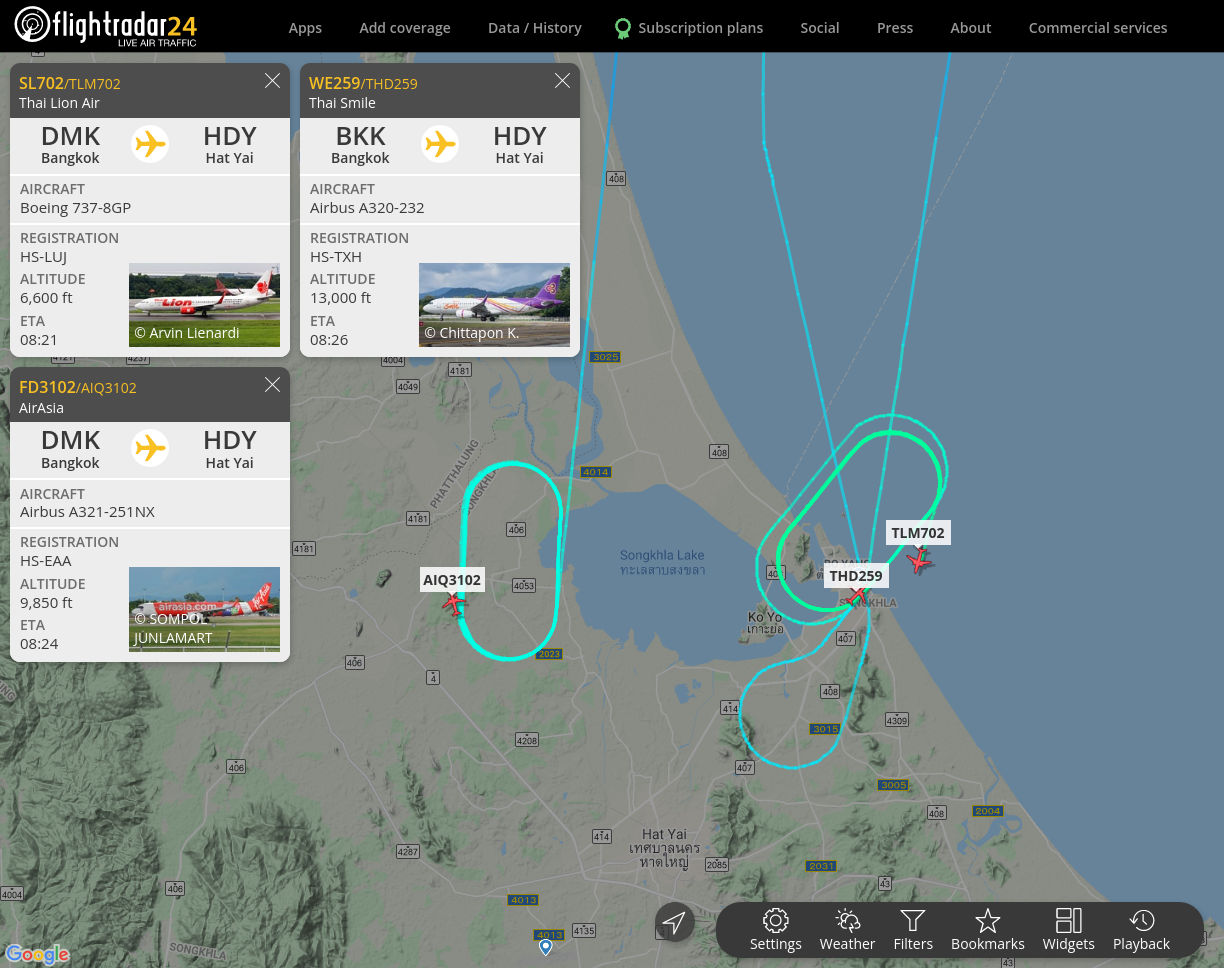Image resolution: width=1224 pixels, height=968 pixels.
Task: Open the About menu
Action: click(x=971, y=28)
